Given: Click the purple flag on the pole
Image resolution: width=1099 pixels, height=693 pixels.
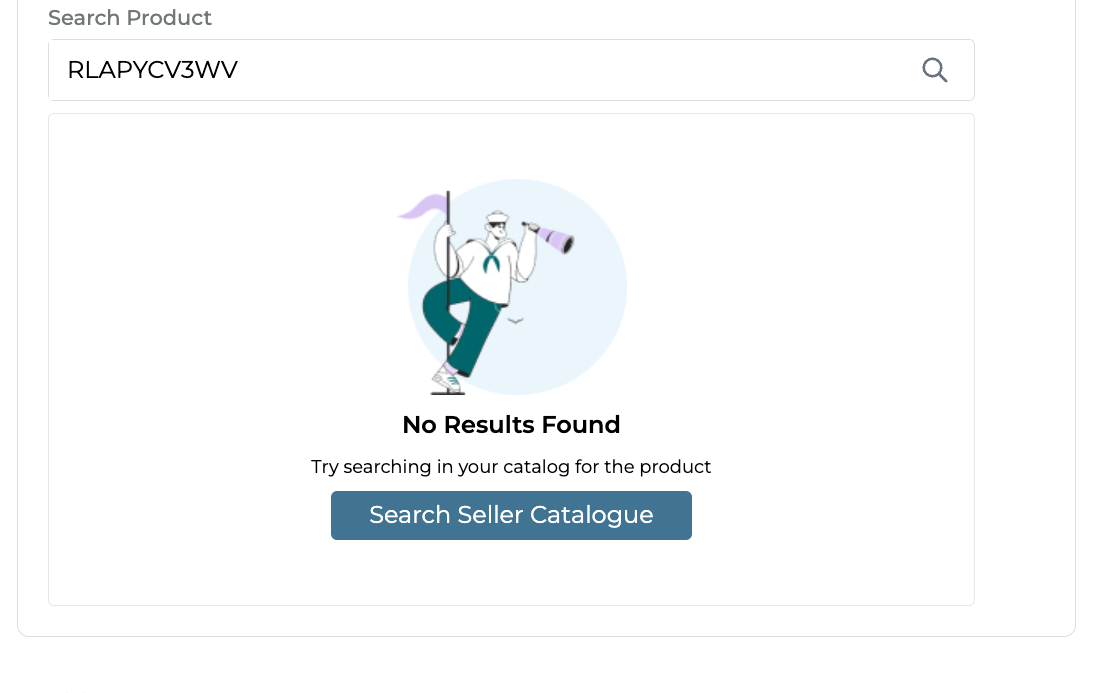Looking at the screenshot, I should [x=421, y=208].
